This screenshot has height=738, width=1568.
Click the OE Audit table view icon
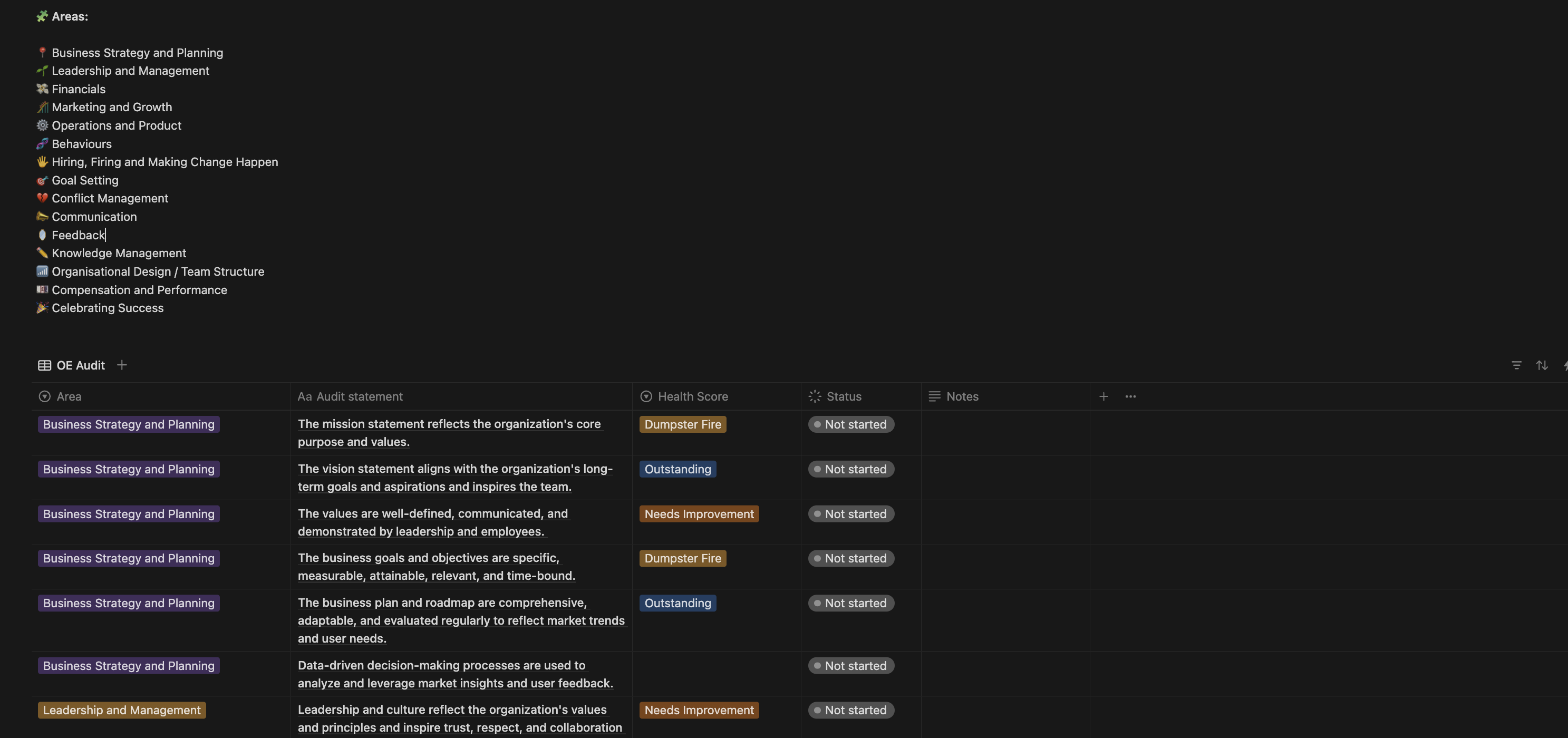(44, 365)
